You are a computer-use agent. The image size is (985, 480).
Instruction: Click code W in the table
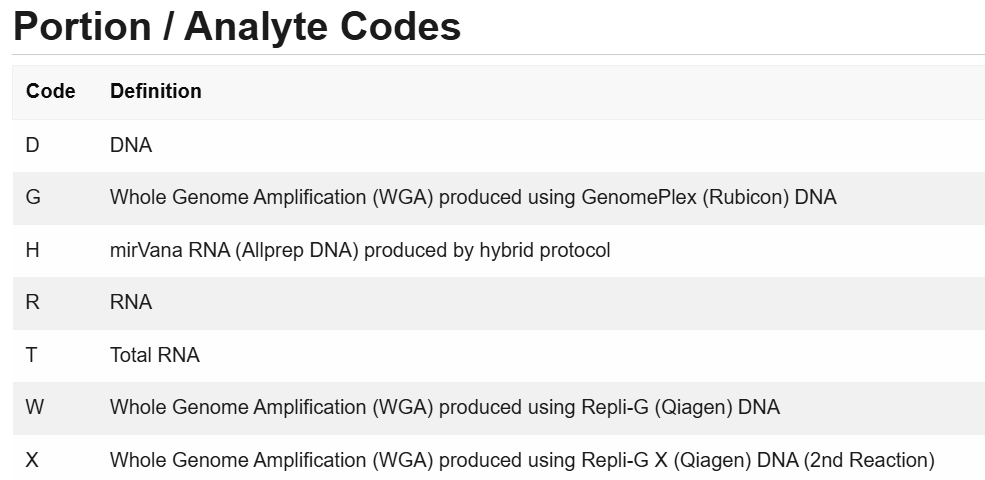tap(35, 407)
